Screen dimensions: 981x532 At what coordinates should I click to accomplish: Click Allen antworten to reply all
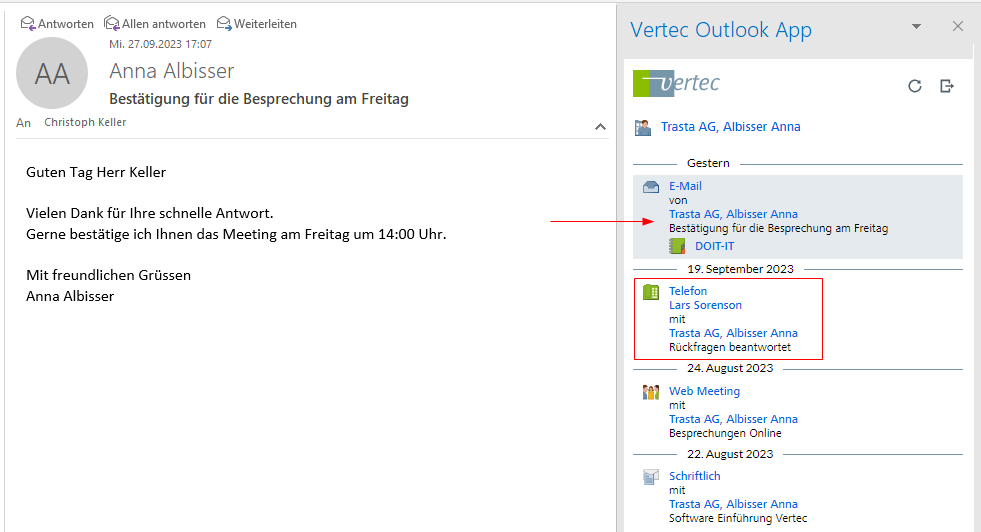(x=155, y=23)
